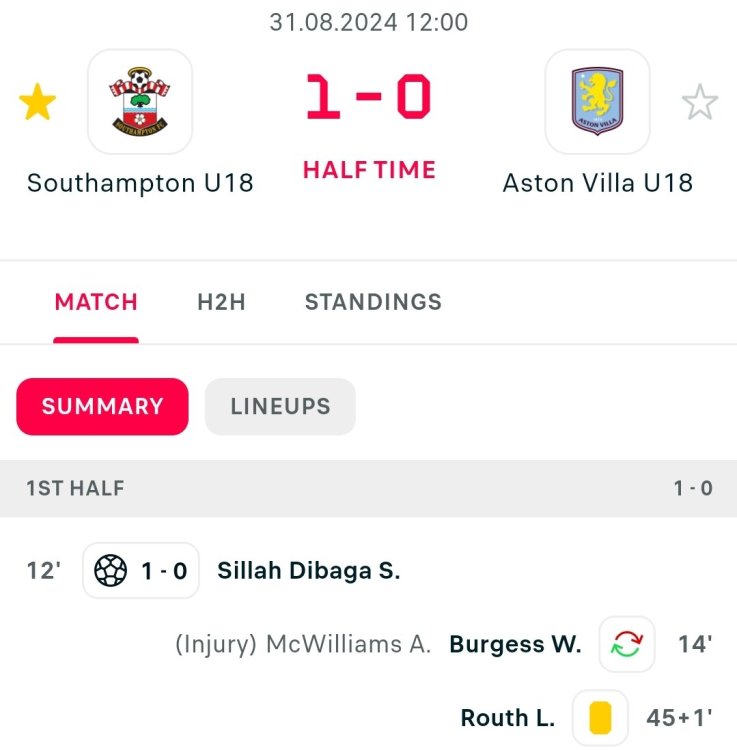Open Routh L. player profile
This screenshot has width=737, height=750.
tap(508, 718)
